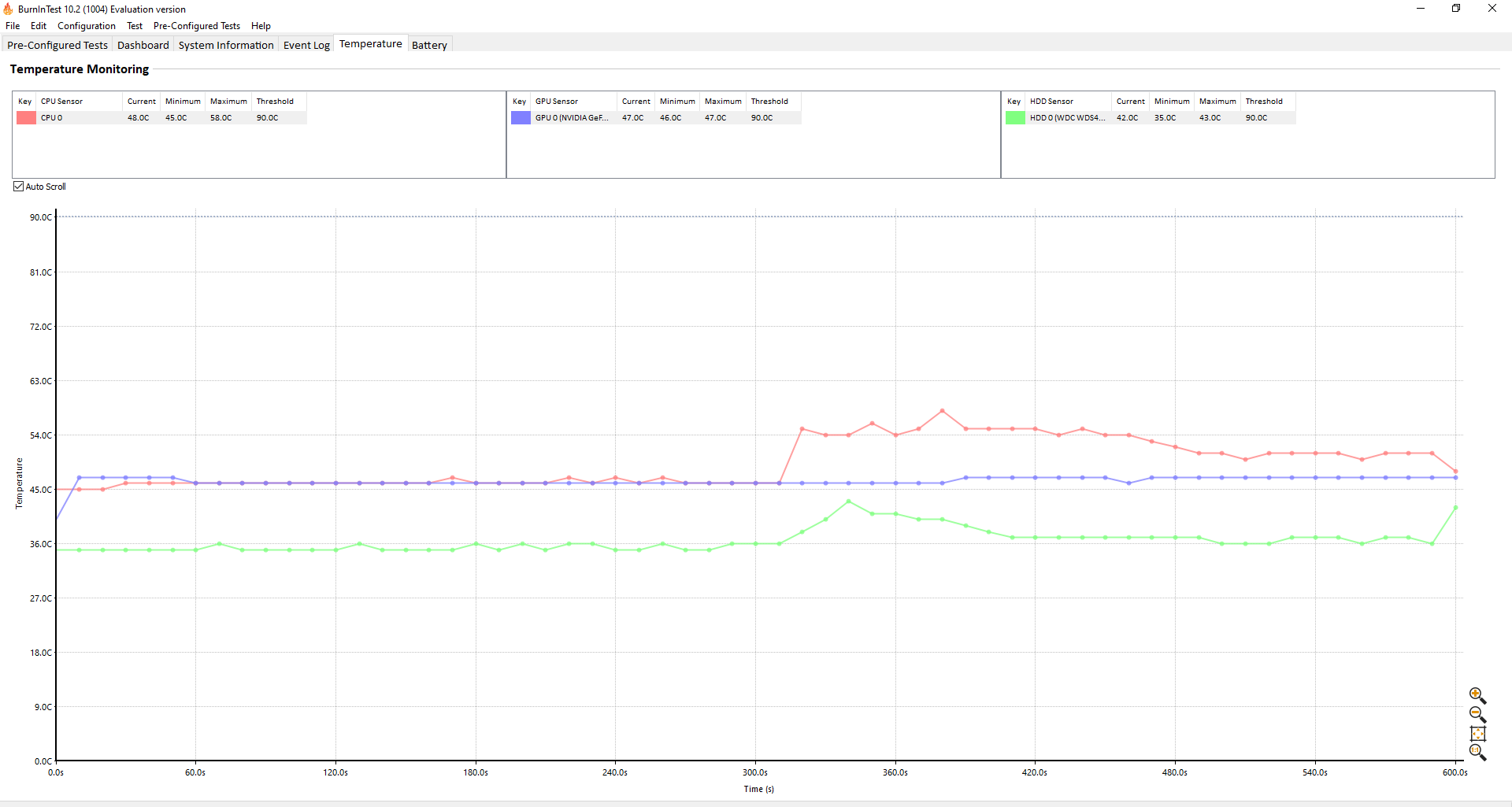
Task: Open the Test menu
Action: coord(135,26)
